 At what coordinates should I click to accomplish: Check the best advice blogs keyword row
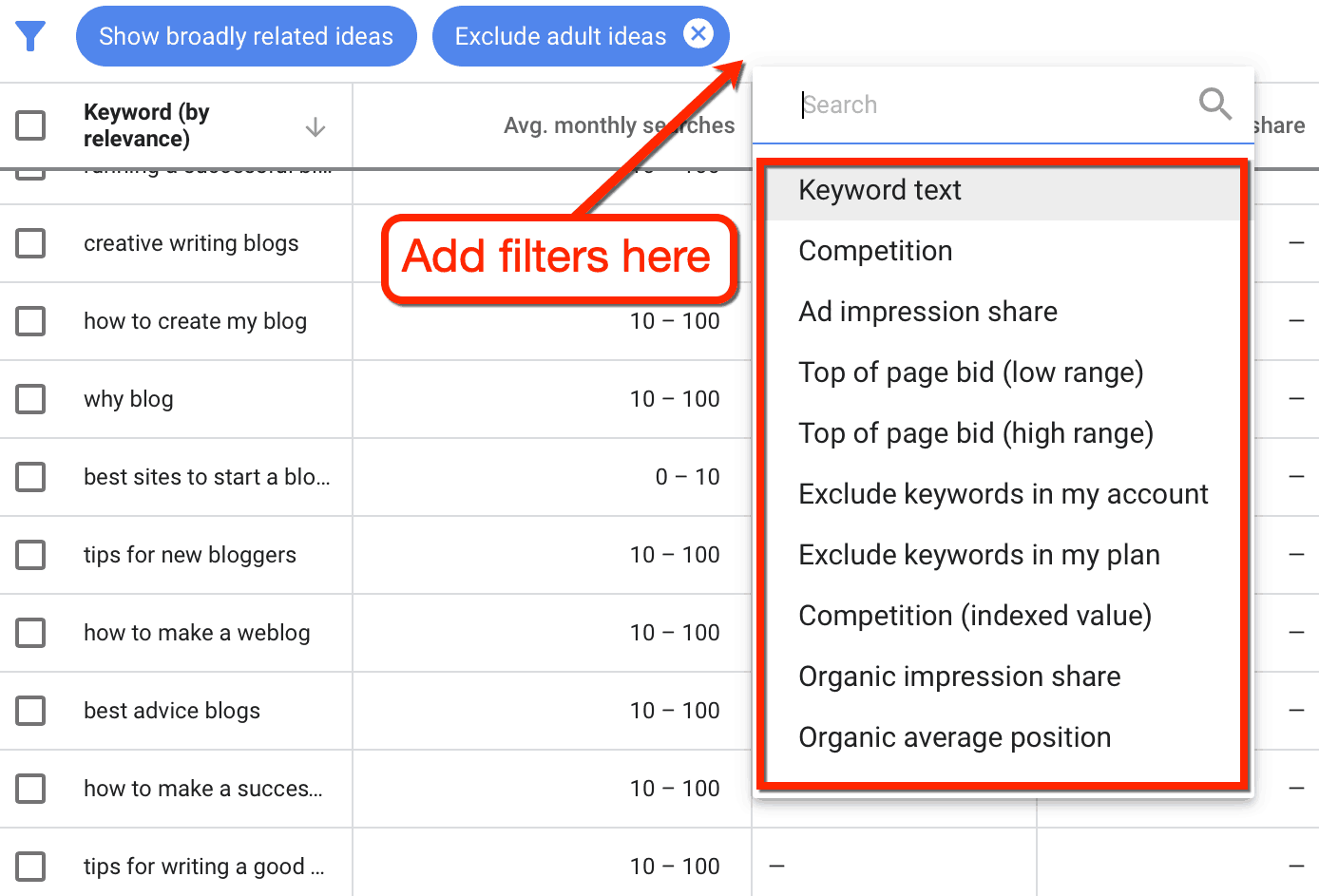pos(31,711)
